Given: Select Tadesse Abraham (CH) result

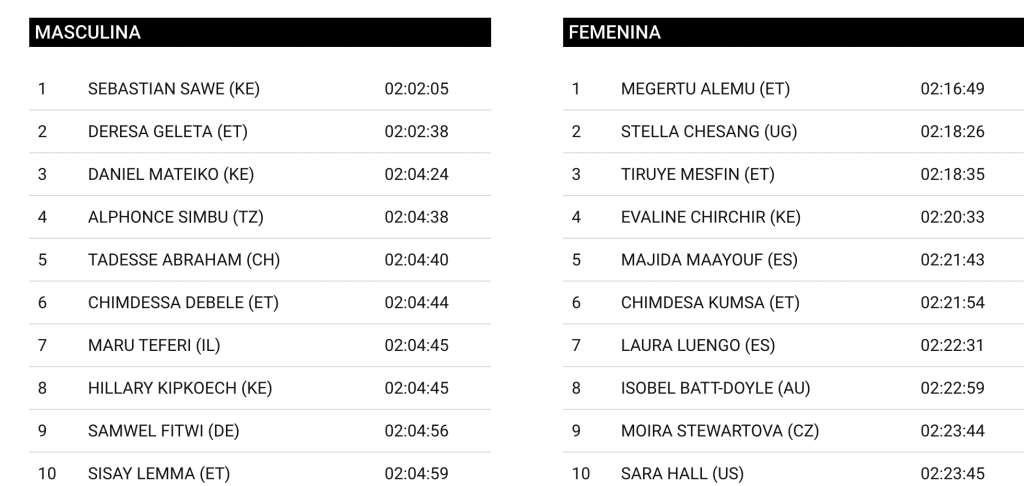Looking at the screenshot, I should 183,260.
